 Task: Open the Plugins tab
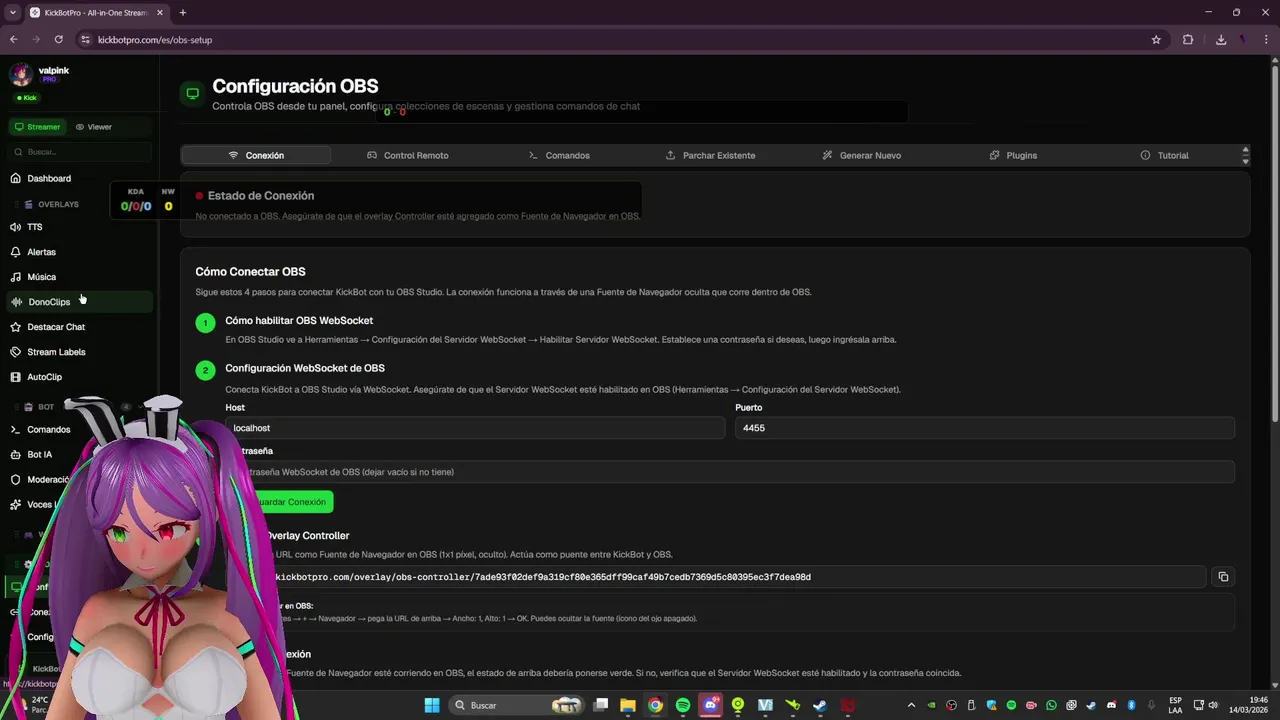coord(1013,155)
